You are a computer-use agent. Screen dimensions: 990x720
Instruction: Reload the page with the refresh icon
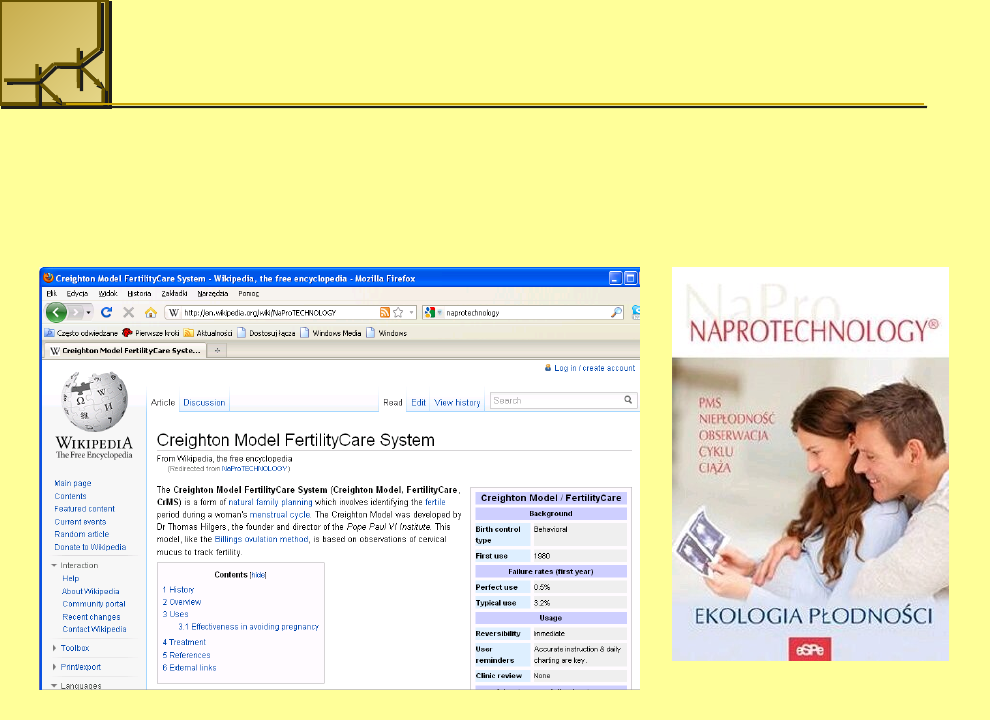(x=106, y=312)
